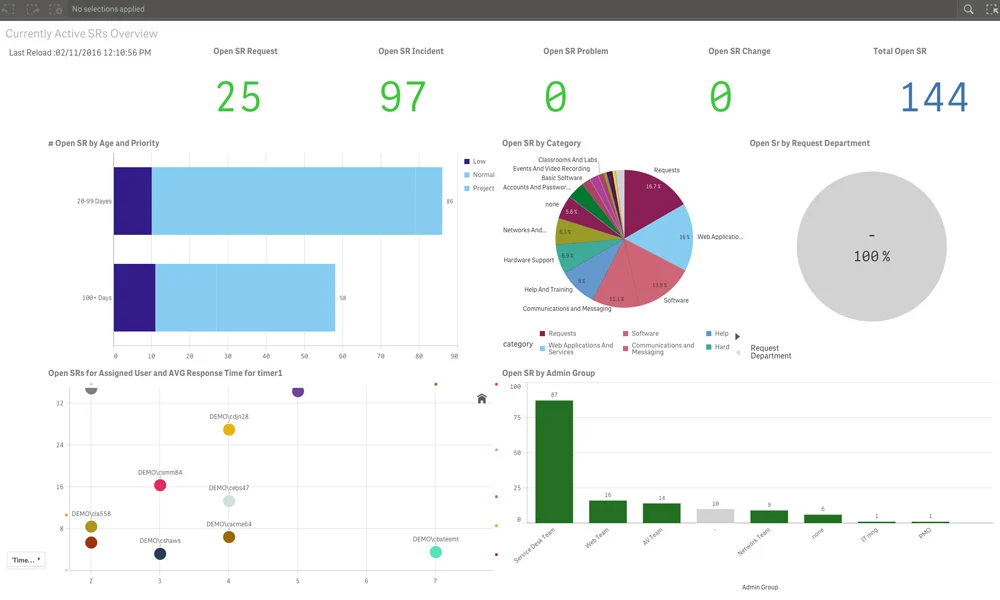Click the step forward selection icon

pos(33,9)
